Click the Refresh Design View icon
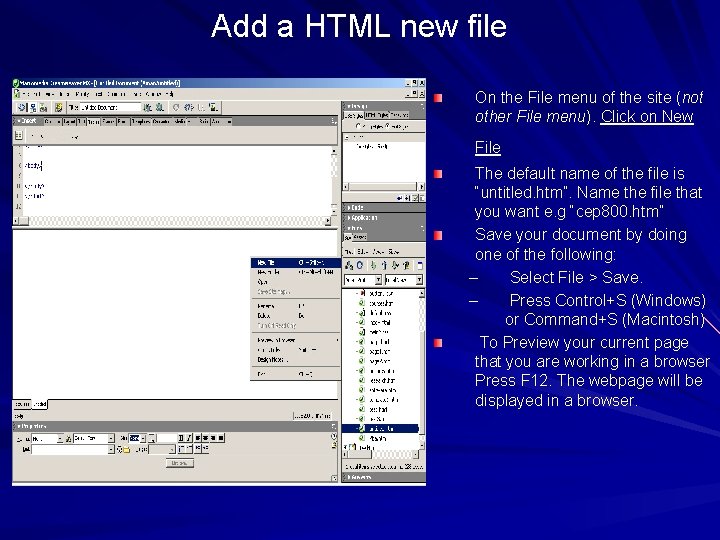The image size is (720, 540). tap(176, 107)
